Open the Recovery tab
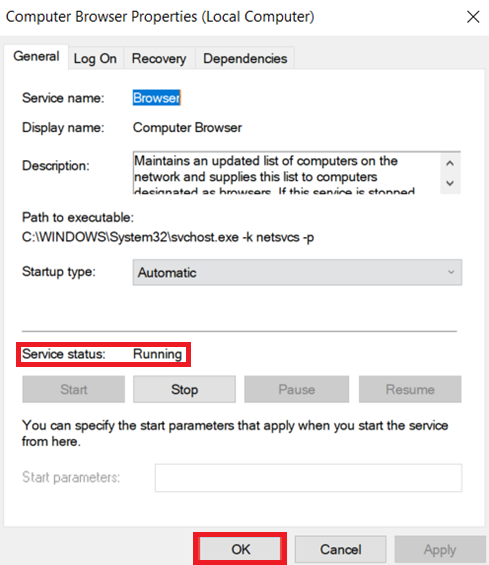Viewport: 489px width, 565px height. 159,58
